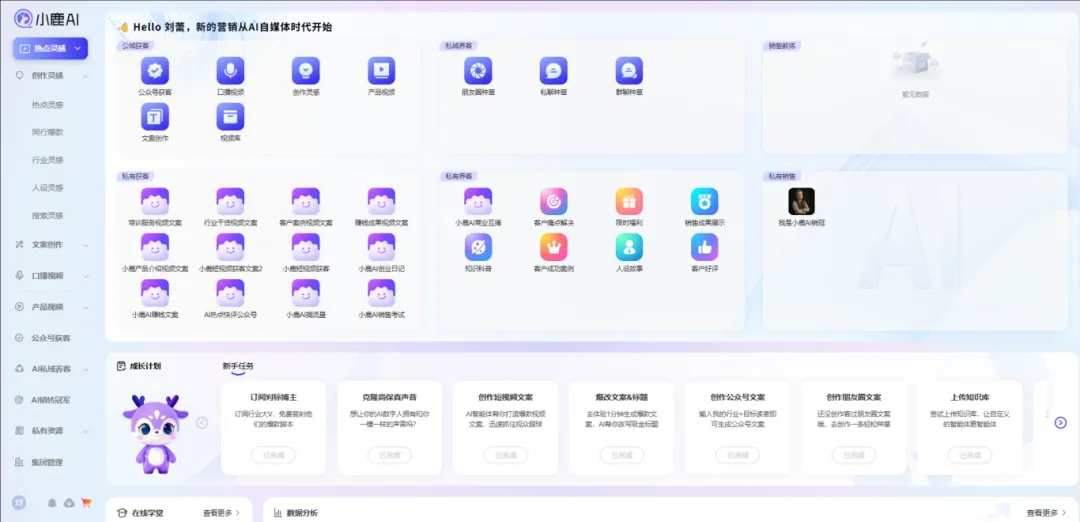This screenshot has width=1080, height=522.
Task: Click 已完成 on the 创作公众号文案 card
Action: (x=738, y=455)
